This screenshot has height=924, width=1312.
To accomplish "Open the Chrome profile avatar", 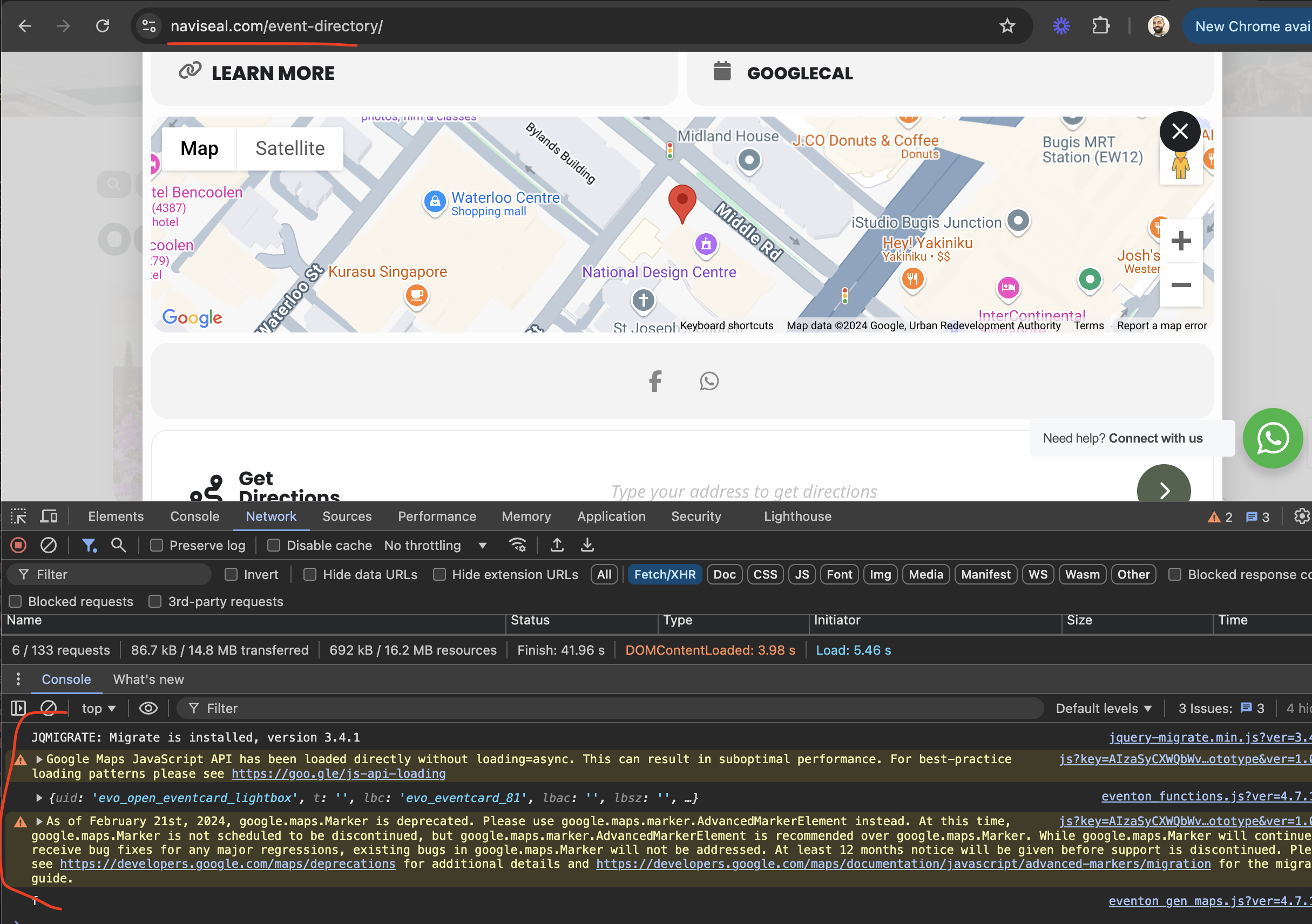I will point(1158,26).
